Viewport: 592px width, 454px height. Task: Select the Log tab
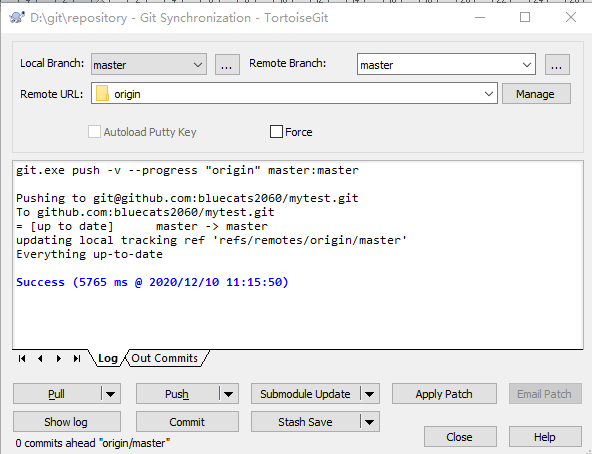[x=108, y=358]
